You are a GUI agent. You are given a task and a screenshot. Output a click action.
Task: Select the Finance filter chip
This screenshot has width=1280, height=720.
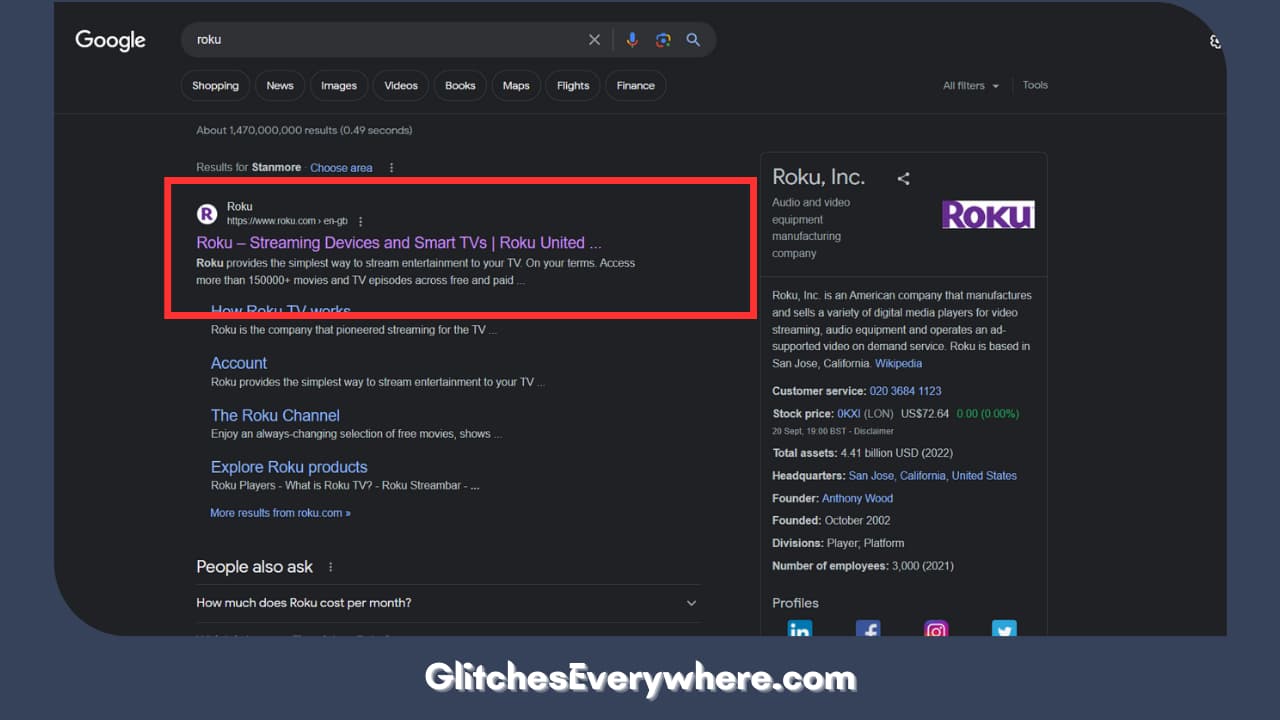[x=635, y=86]
